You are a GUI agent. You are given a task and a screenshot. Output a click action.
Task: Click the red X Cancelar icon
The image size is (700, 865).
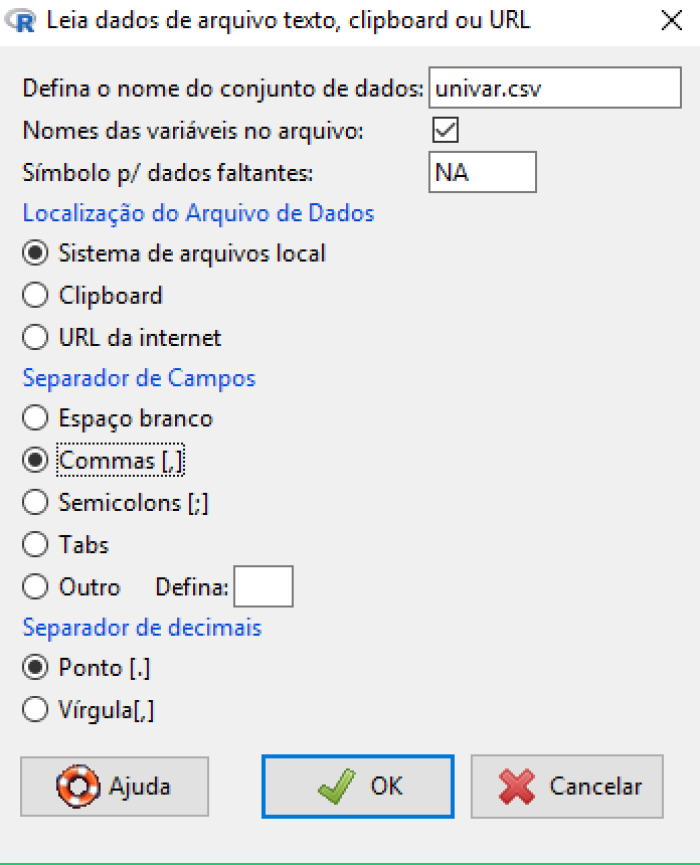pos(517,786)
